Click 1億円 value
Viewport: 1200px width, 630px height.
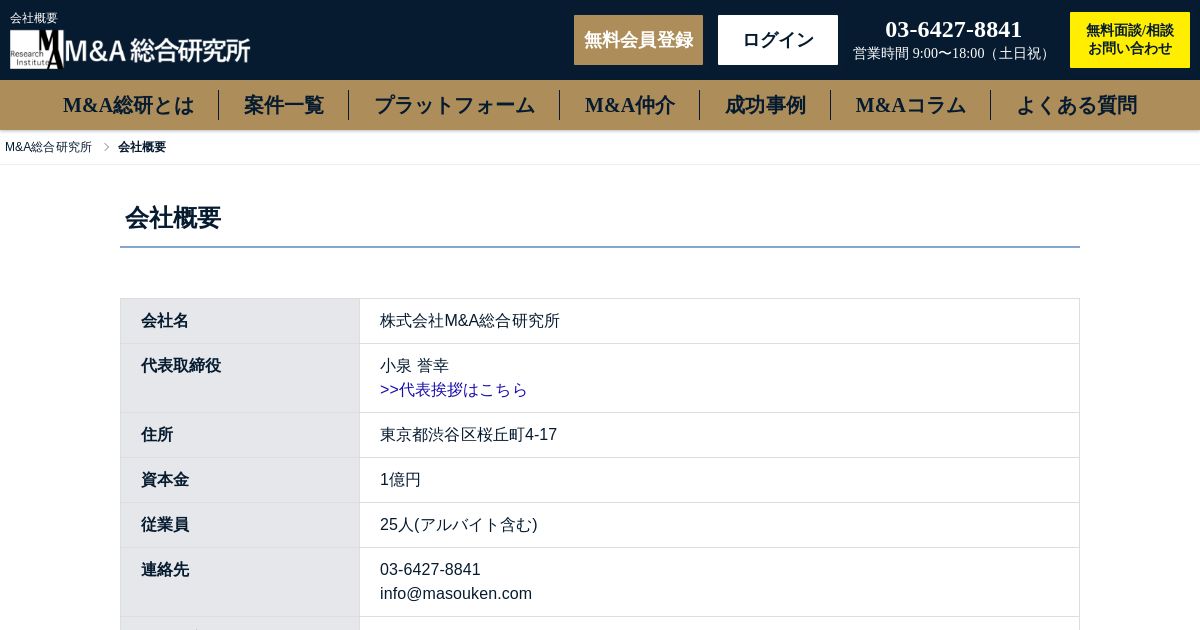(400, 480)
